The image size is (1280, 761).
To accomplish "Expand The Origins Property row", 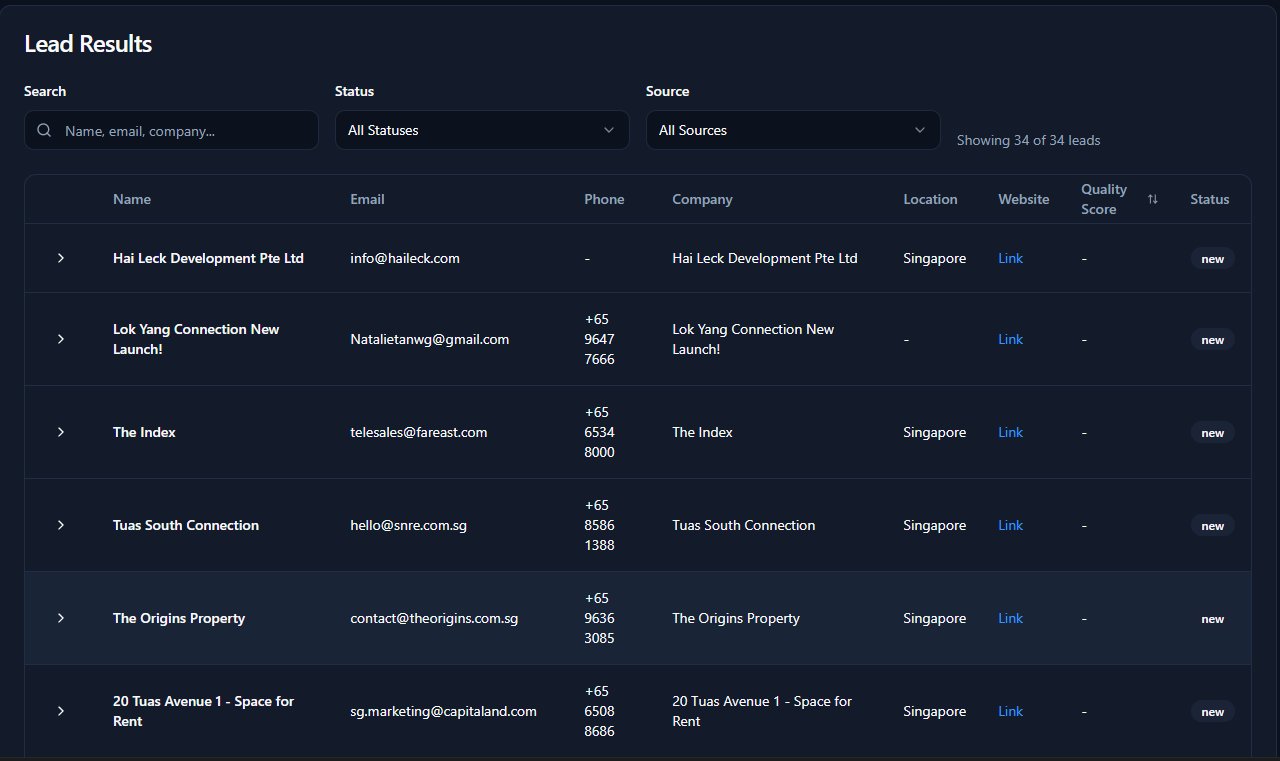I will 61,618.
